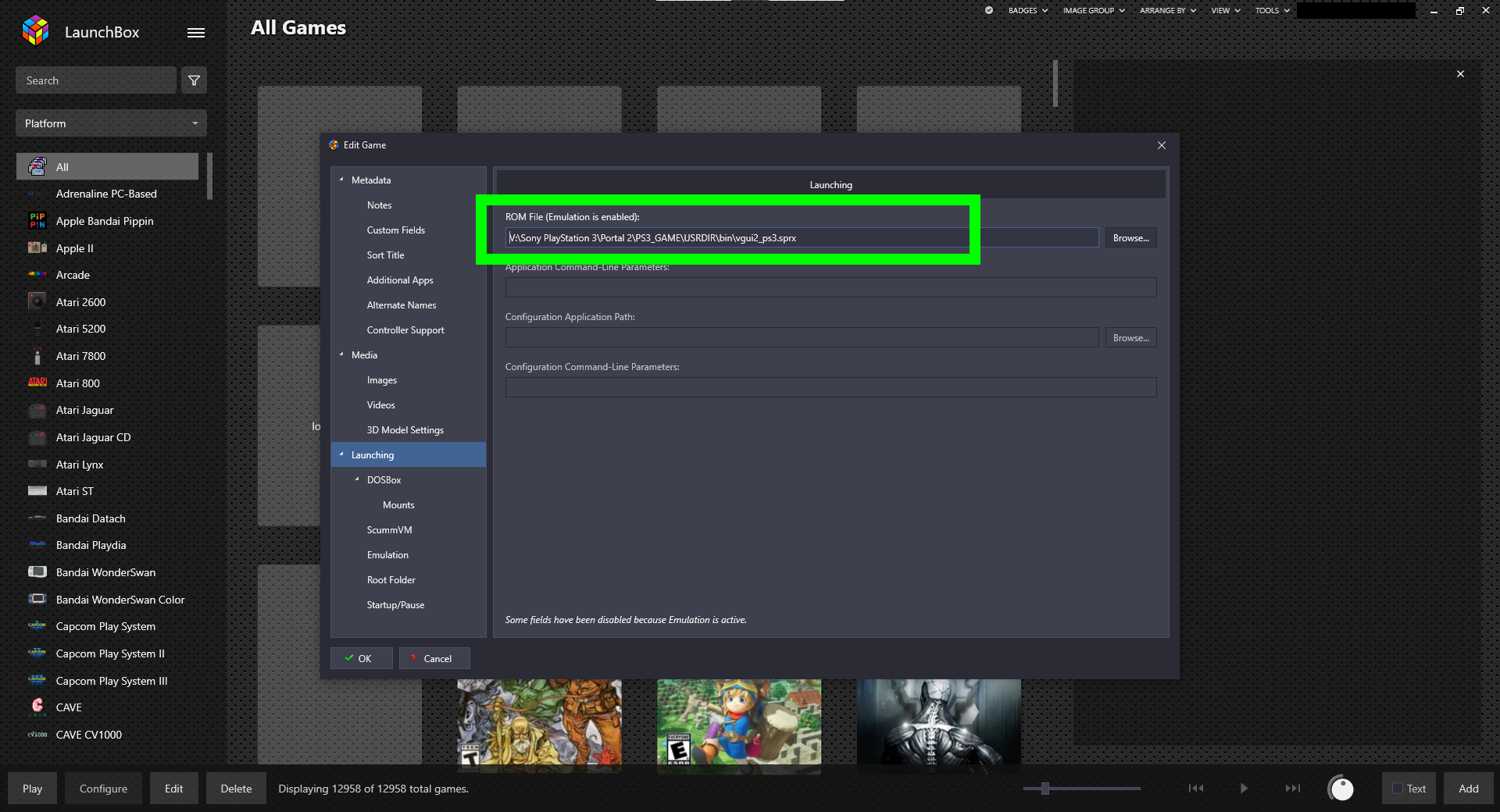The height and width of the screenshot is (812, 1500).
Task: Select Custom Fields tree item
Action: click(396, 230)
